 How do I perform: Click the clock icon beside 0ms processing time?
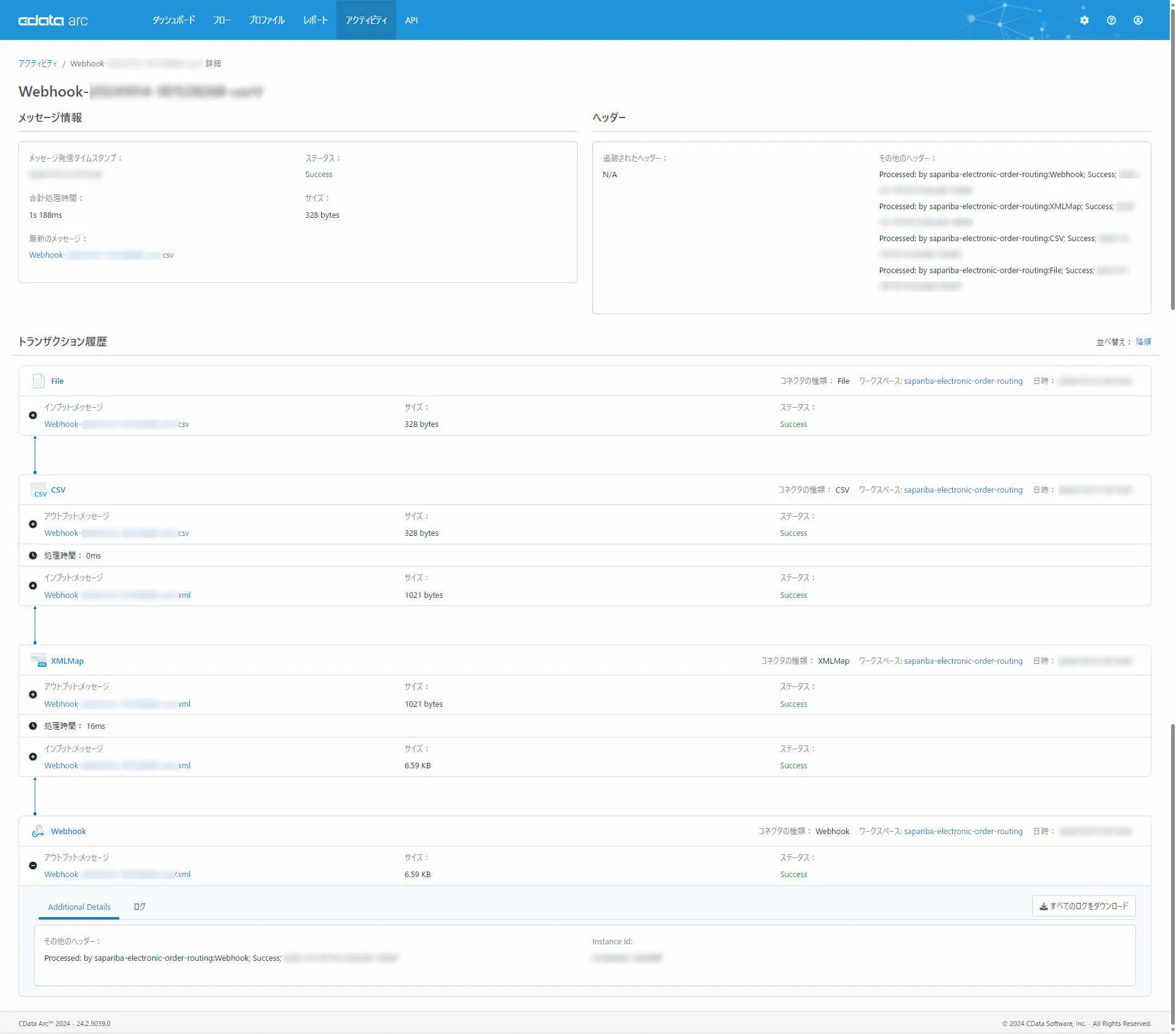click(x=33, y=555)
